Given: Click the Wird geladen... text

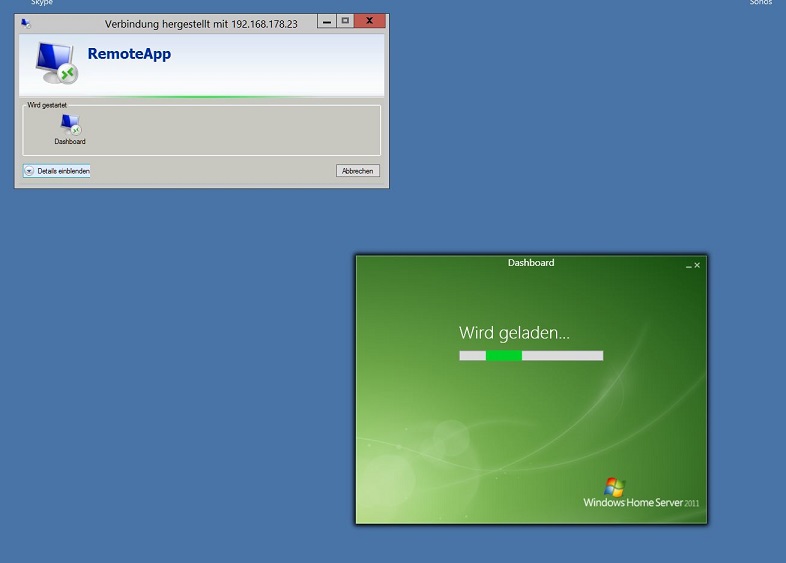Looking at the screenshot, I should click(514, 333).
